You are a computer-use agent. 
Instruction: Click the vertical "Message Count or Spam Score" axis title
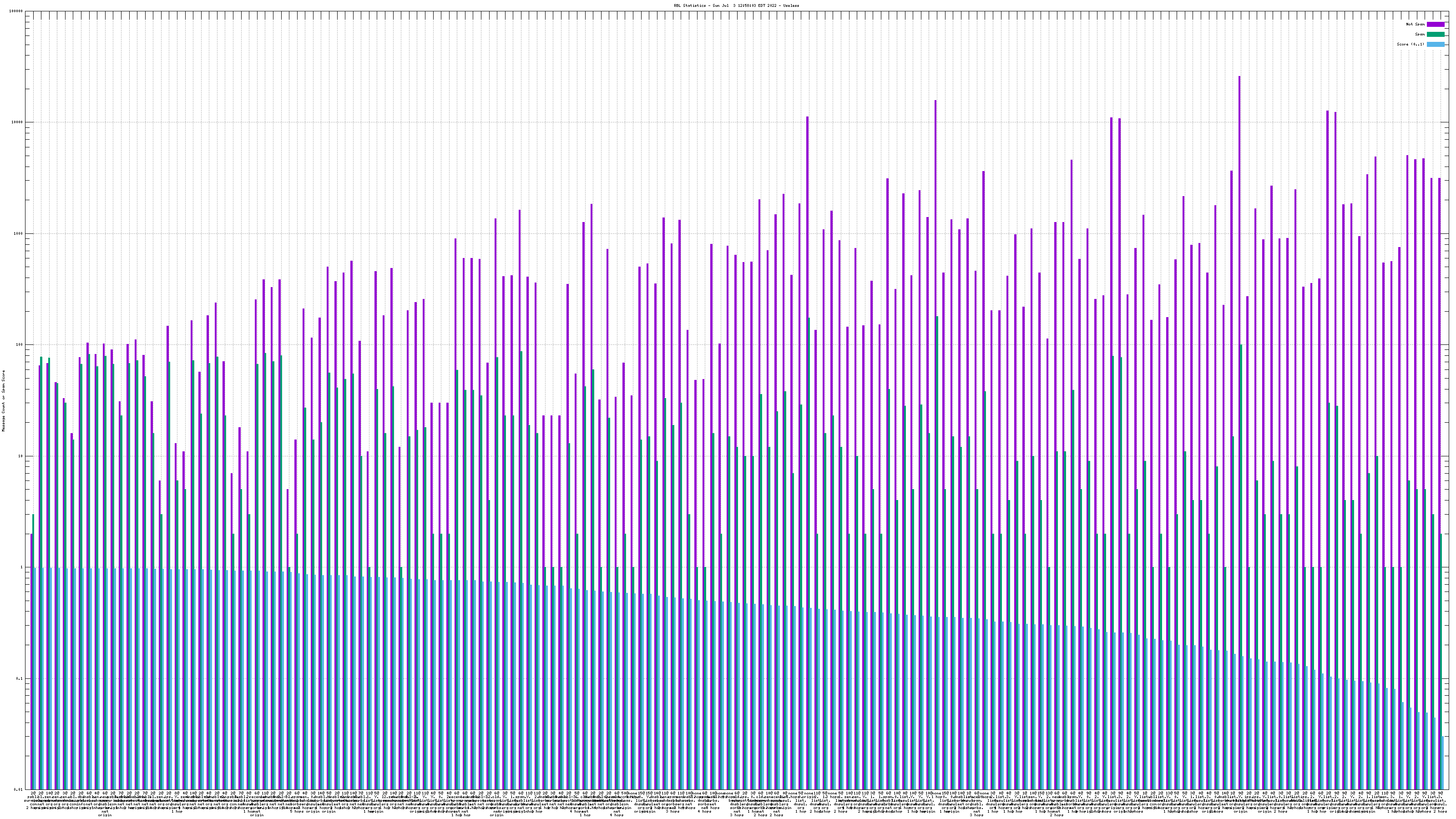(3, 401)
